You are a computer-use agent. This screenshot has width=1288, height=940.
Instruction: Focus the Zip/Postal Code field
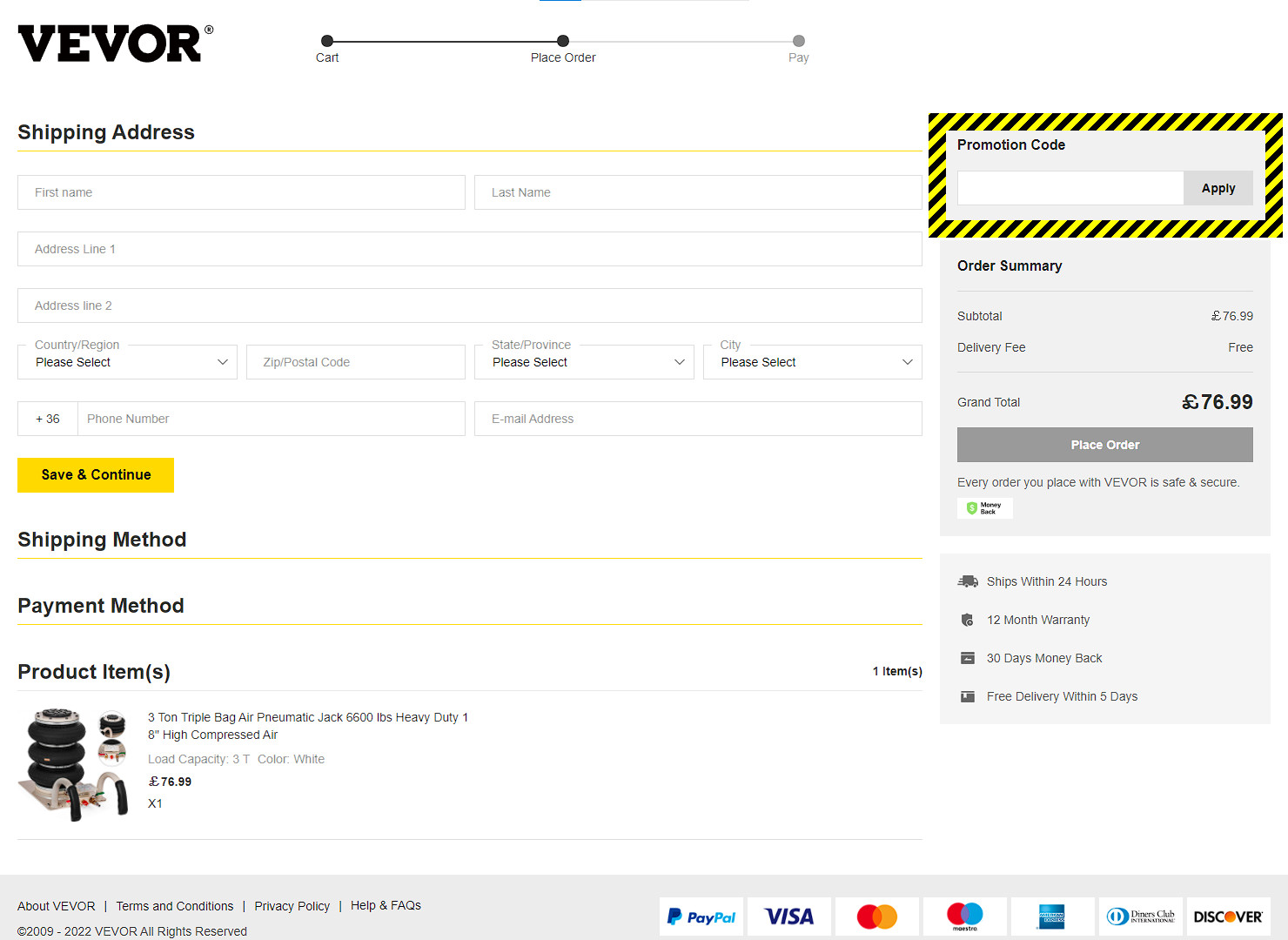pyautogui.click(x=356, y=362)
